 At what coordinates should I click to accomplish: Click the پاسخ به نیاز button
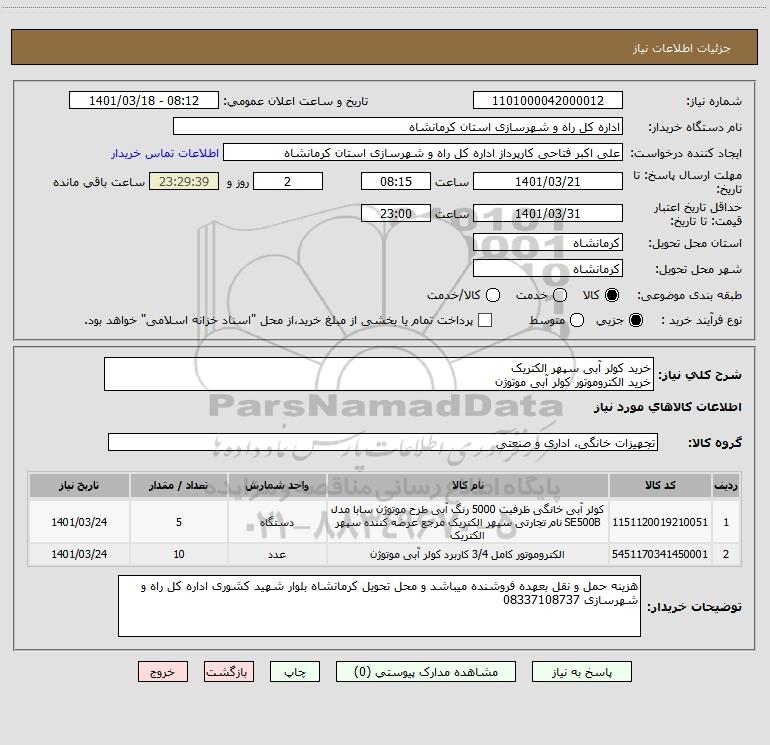coord(581,672)
